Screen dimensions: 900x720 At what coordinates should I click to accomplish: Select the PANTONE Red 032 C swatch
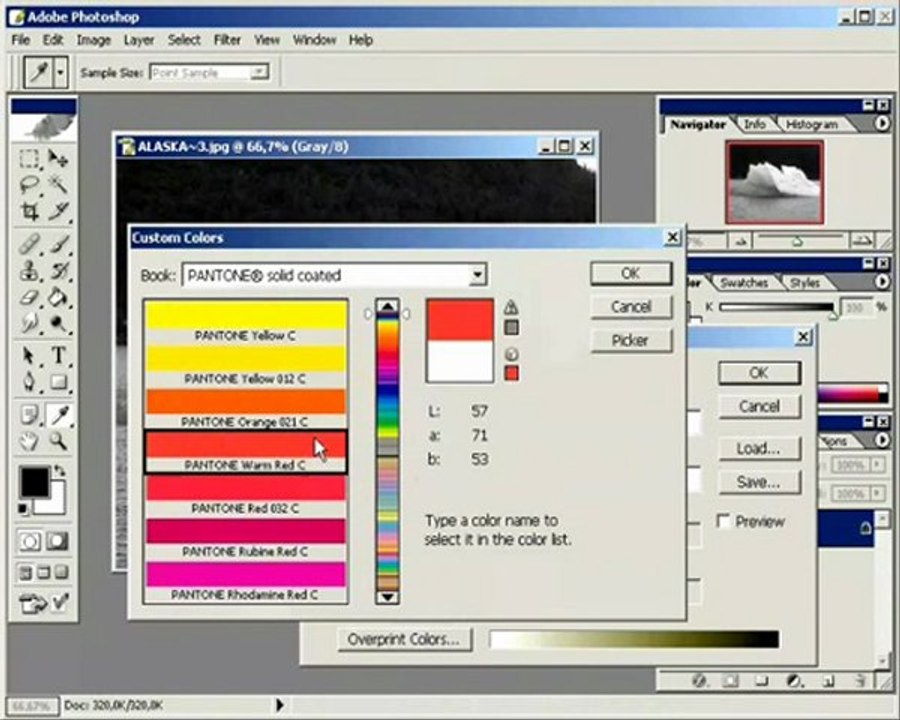[x=246, y=495]
